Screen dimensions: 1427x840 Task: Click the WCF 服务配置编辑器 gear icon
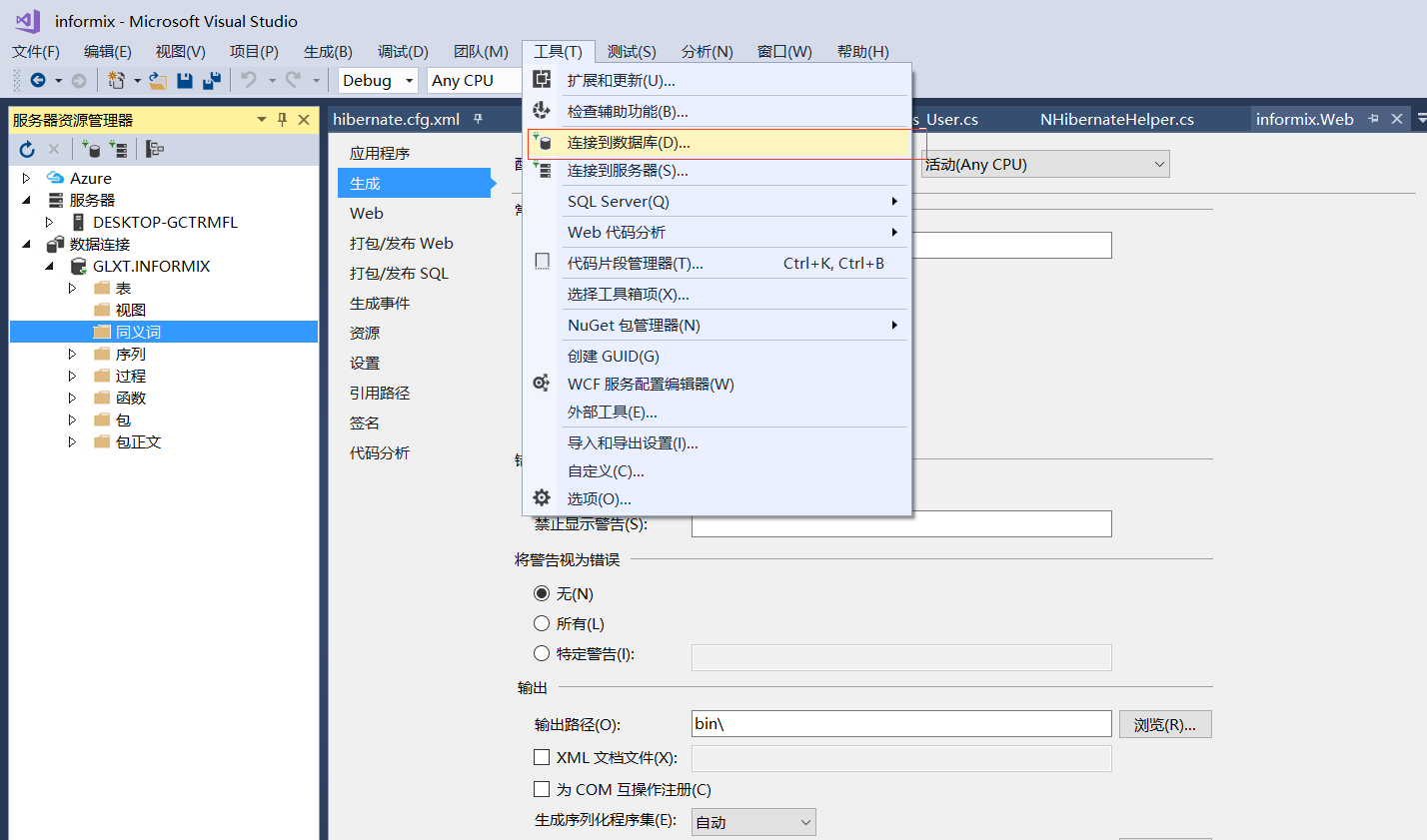click(x=542, y=383)
